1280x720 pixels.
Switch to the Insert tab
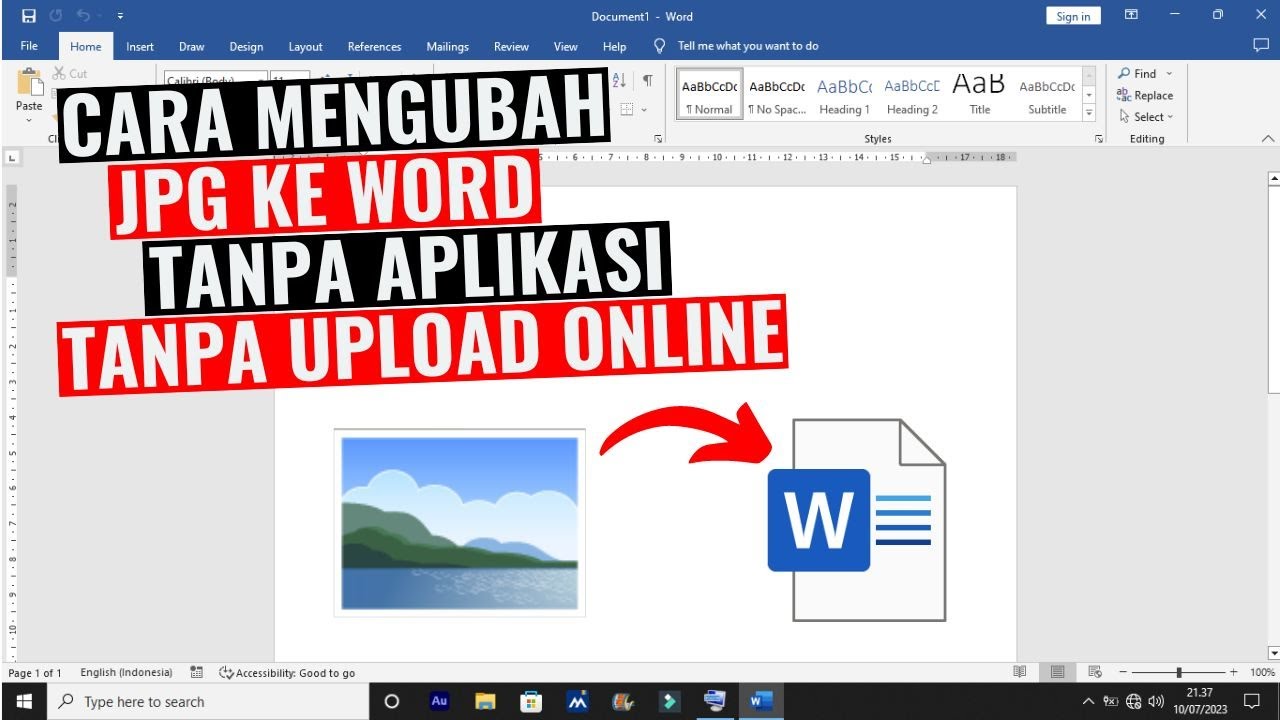[x=140, y=46]
